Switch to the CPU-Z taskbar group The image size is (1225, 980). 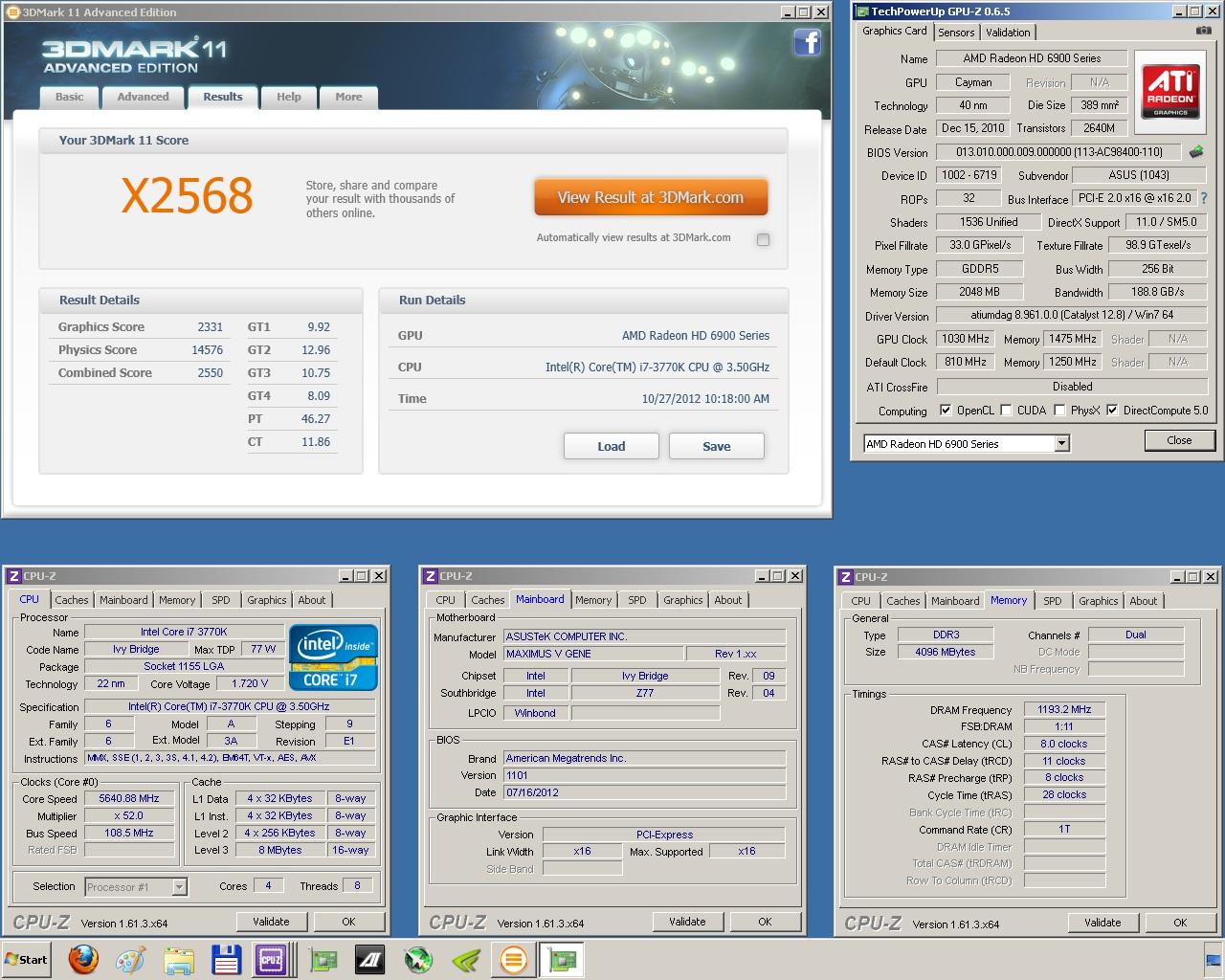[x=272, y=960]
